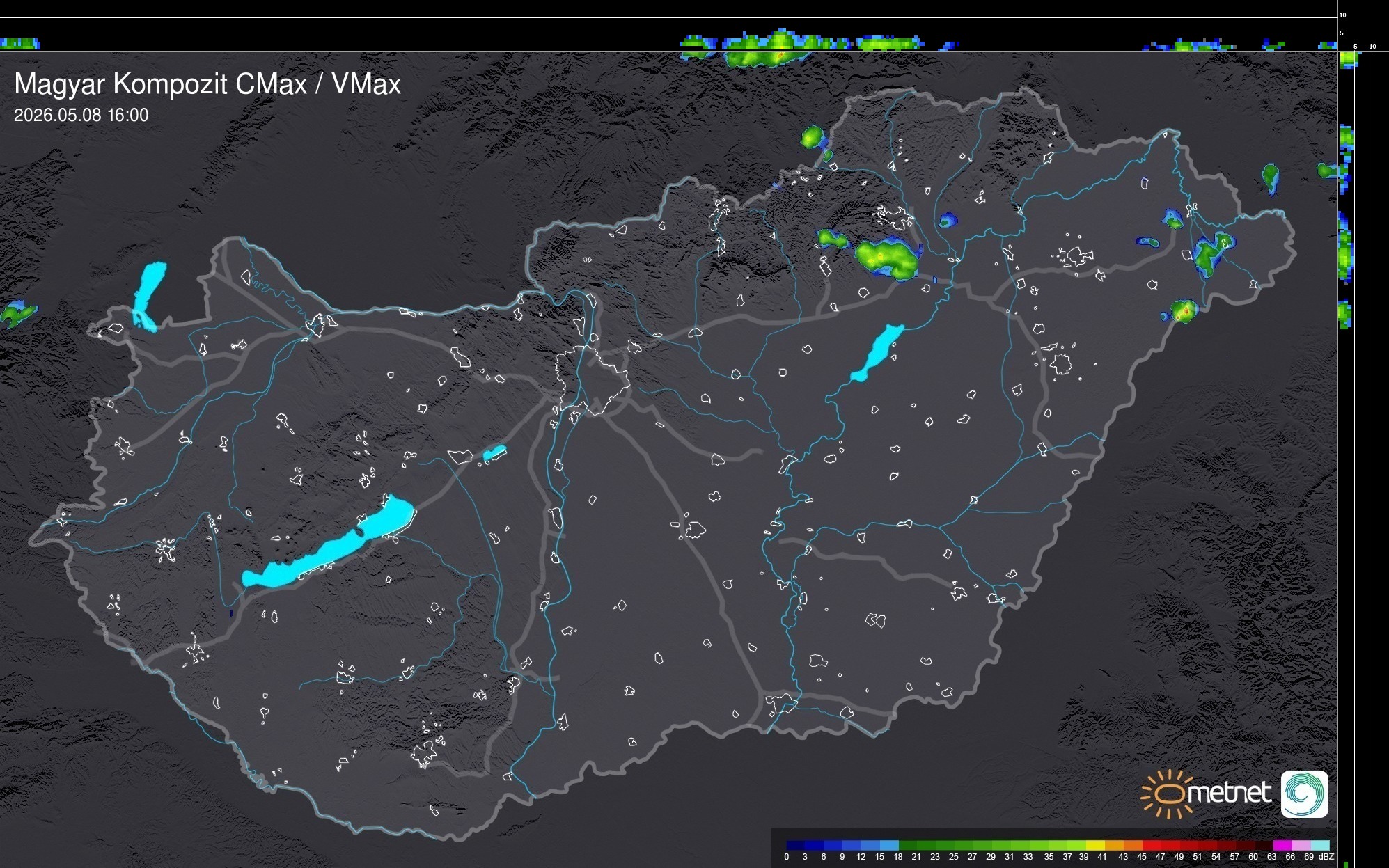Click the cyan Lake Tisza reservoir shape
Screen dimensions: 1389x868
click(x=877, y=353)
